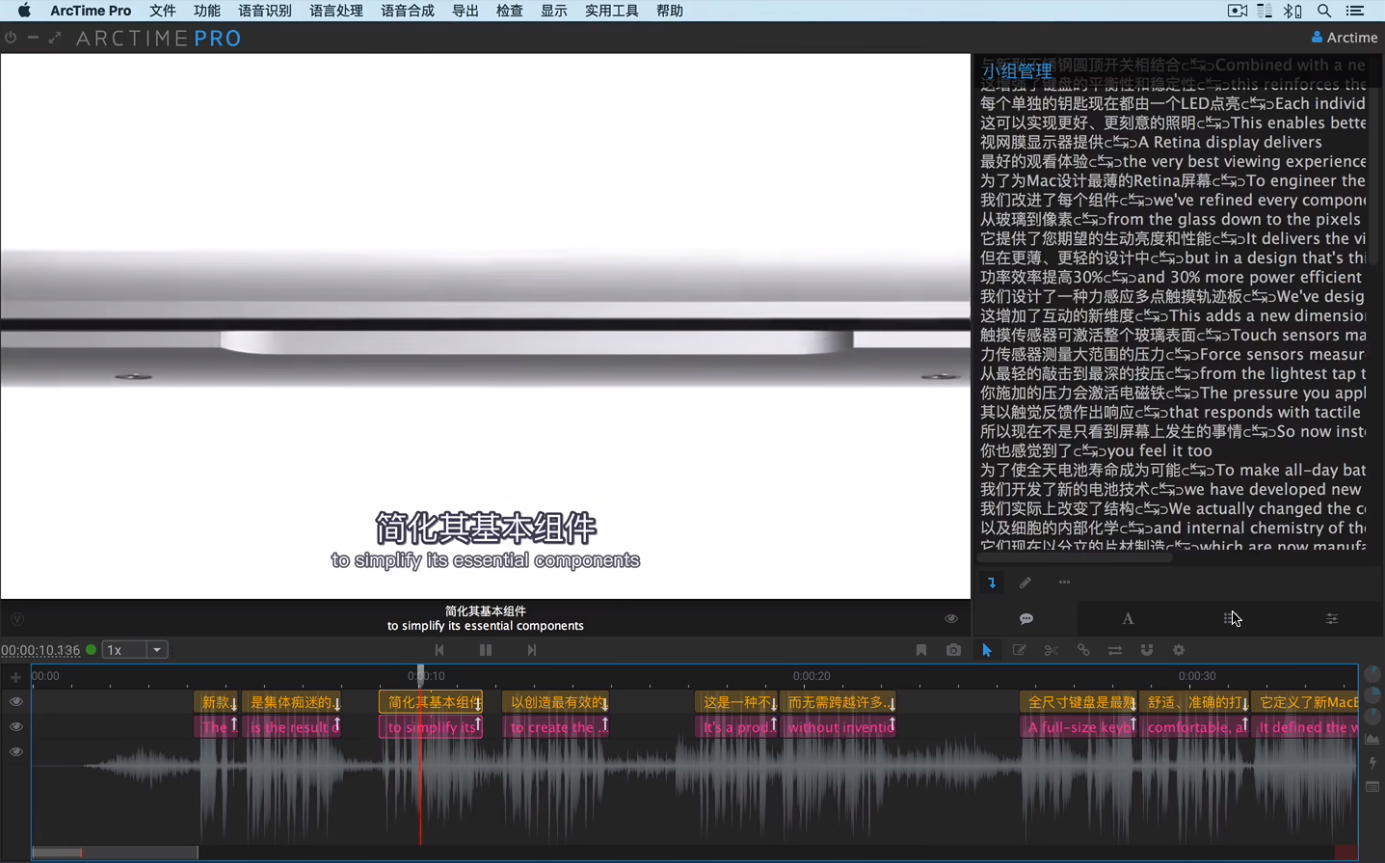Activate the link chain tool
The width and height of the screenshot is (1385, 863).
[1083, 650]
